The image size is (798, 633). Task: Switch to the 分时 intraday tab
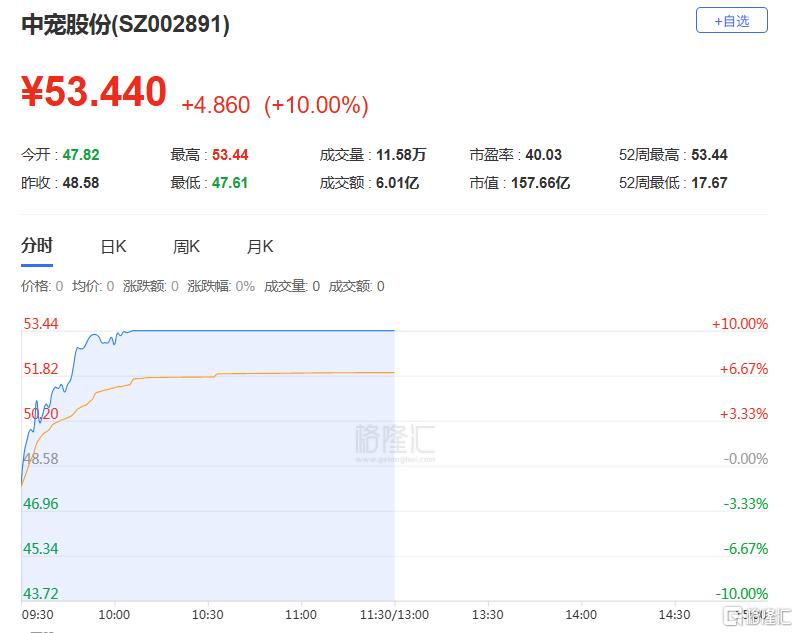(x=37, y=246)
